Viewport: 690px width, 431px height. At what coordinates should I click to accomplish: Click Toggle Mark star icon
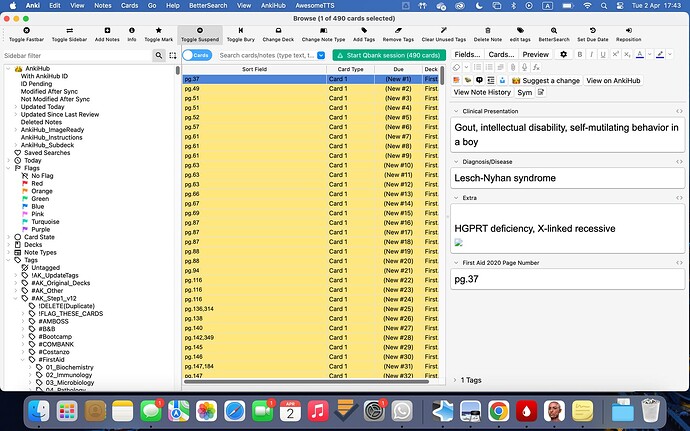tap(158, 30)
